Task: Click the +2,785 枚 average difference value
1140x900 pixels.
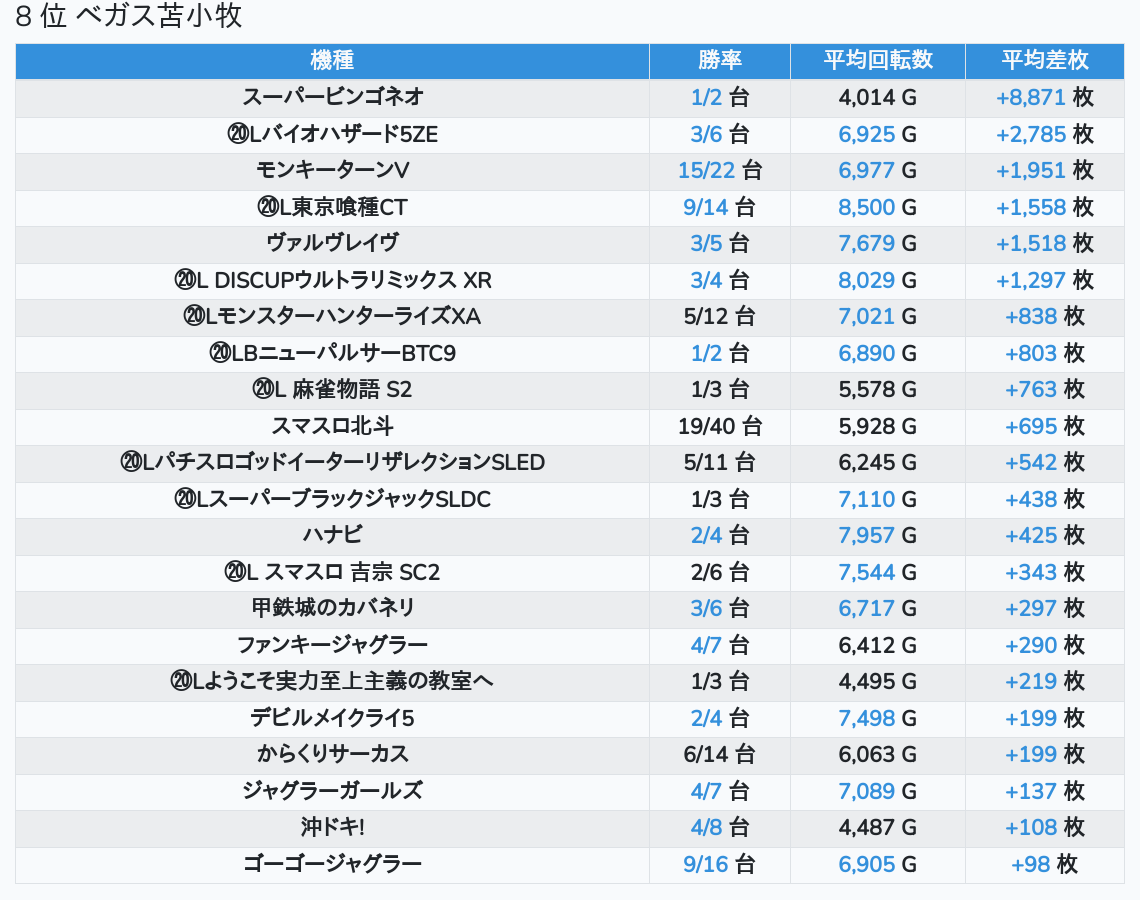Action: [1045, 134]
